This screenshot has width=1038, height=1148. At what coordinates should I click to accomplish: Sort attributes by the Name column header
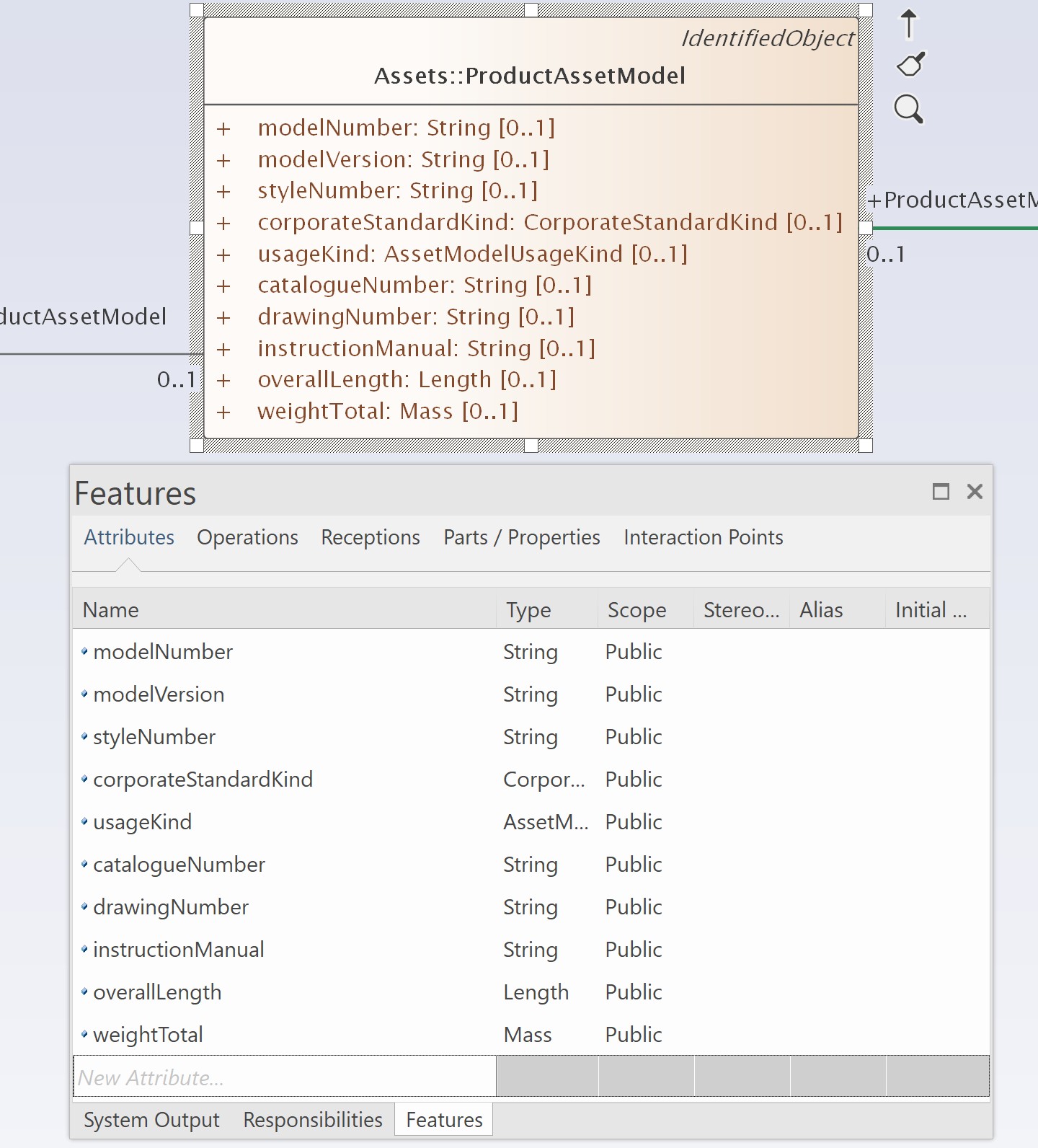(285, 610)
